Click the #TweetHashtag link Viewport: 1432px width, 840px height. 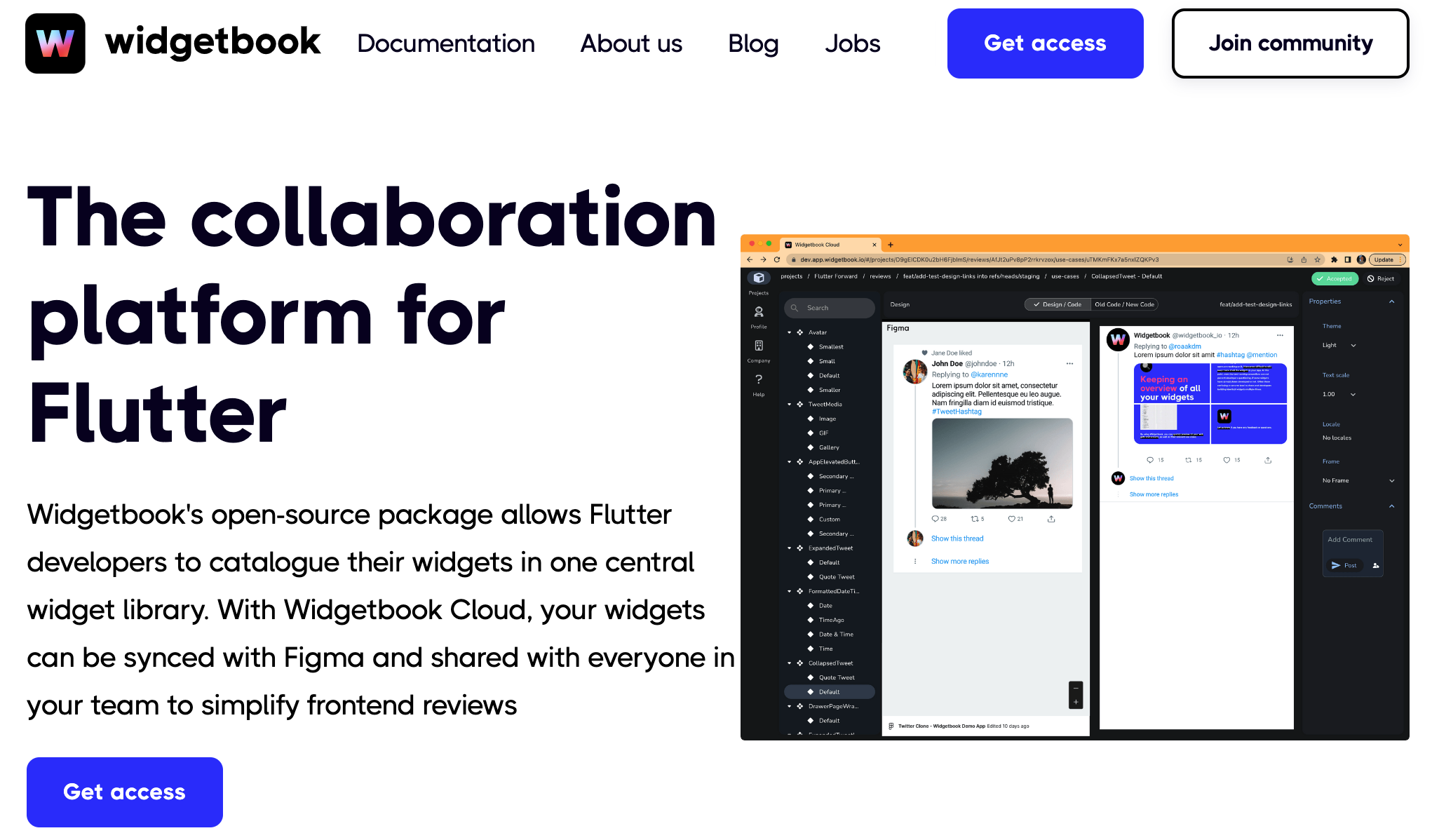point(957,412)
